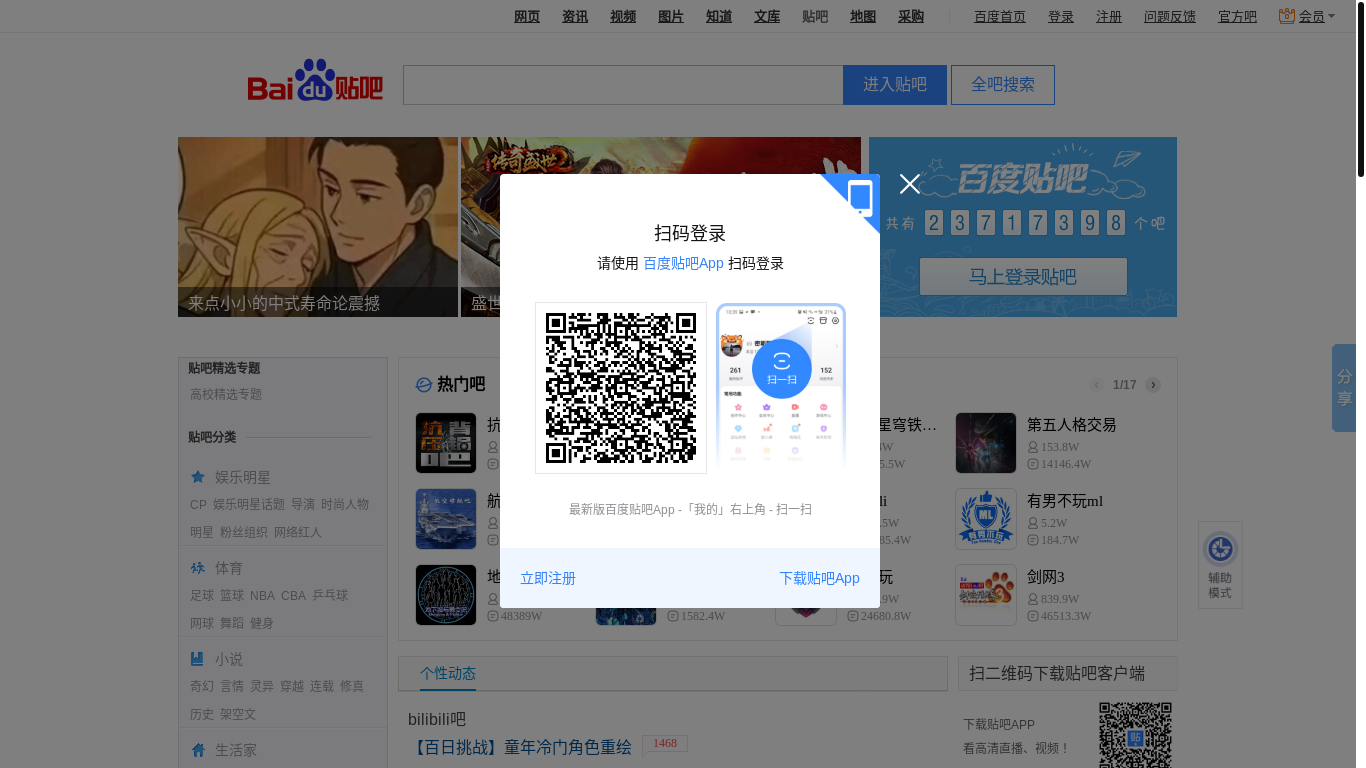Click the Baidu Tieba logo
Image resolution: width=1366 pixels, height=768 pixels.
[315, 82]
